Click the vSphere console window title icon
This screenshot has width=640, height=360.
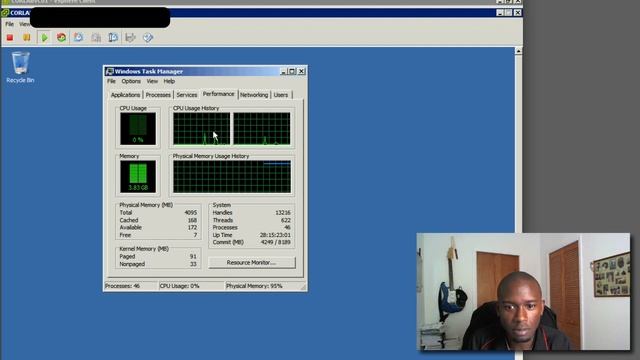click(x=5, y=13)
